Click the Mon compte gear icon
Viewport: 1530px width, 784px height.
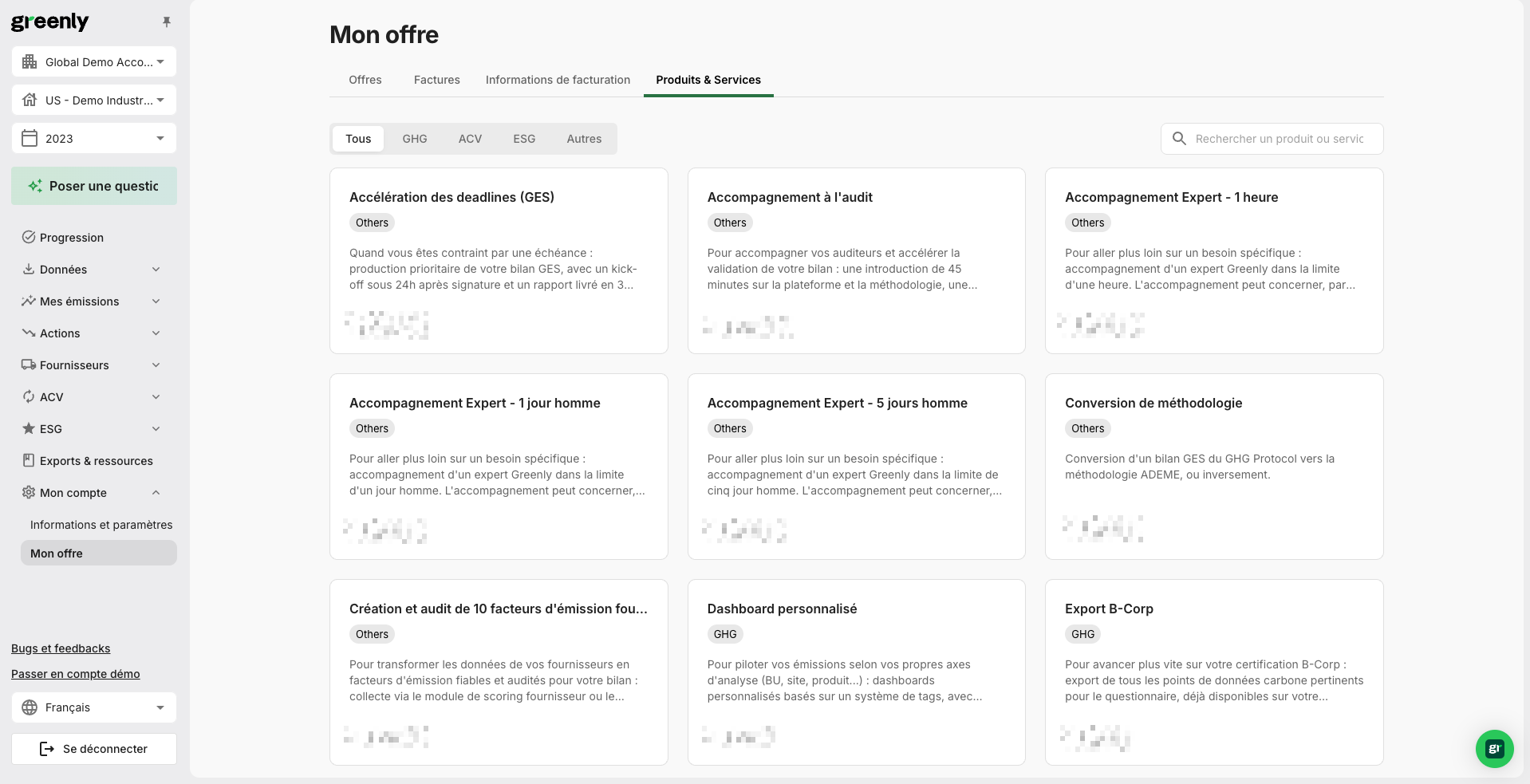(x=29, y=492)
